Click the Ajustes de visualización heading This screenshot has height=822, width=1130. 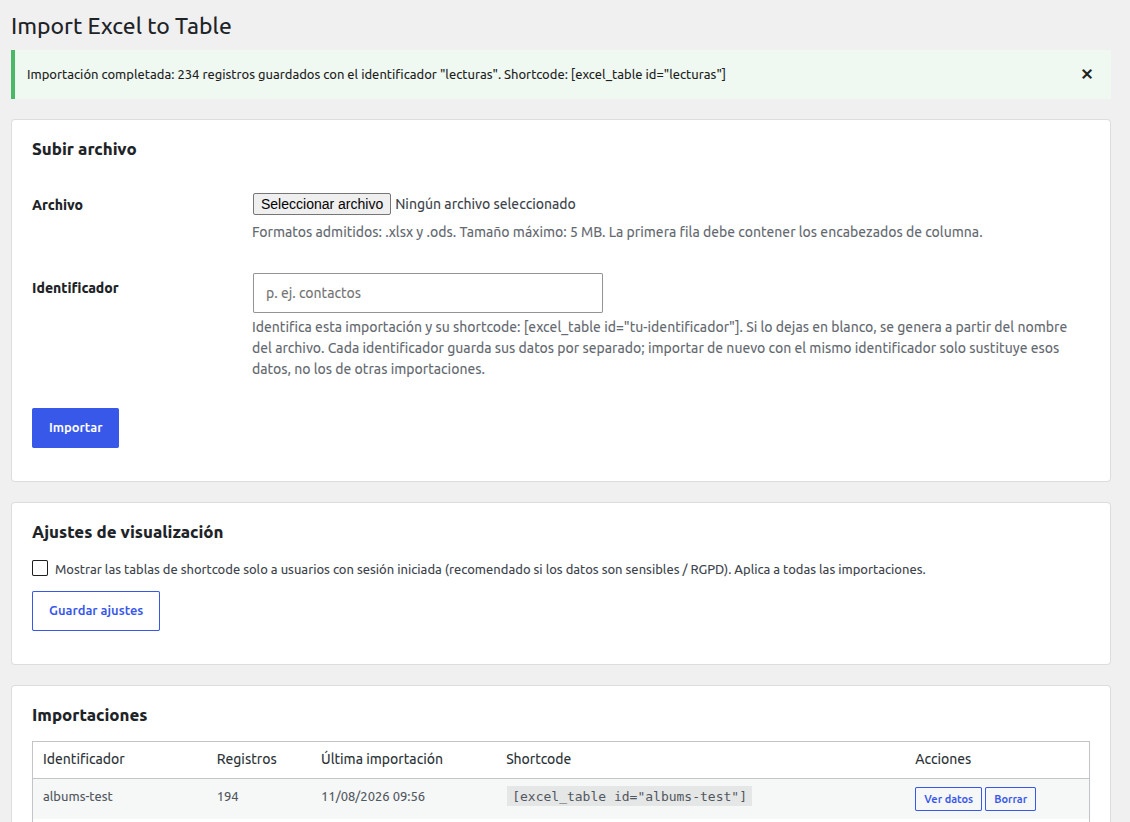[128, 532]
